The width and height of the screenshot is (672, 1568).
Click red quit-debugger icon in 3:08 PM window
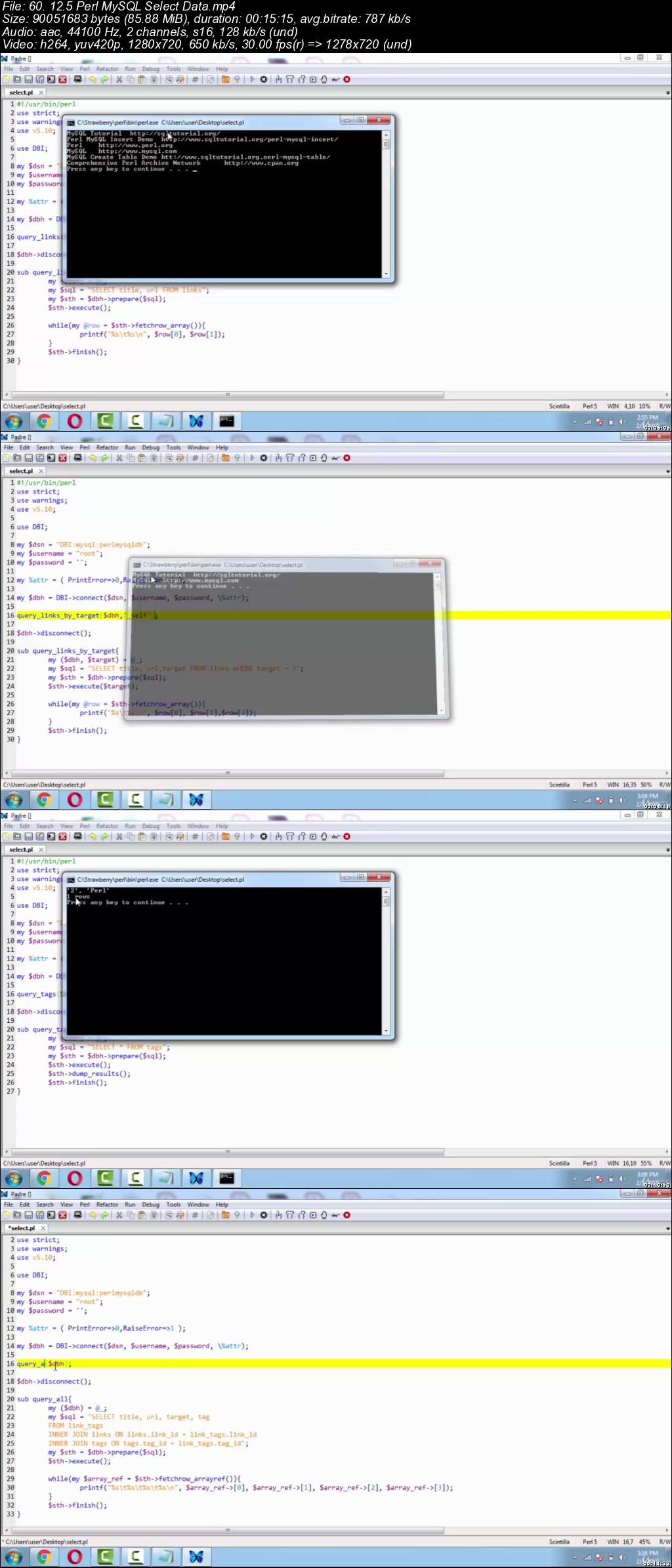[347, 836]
